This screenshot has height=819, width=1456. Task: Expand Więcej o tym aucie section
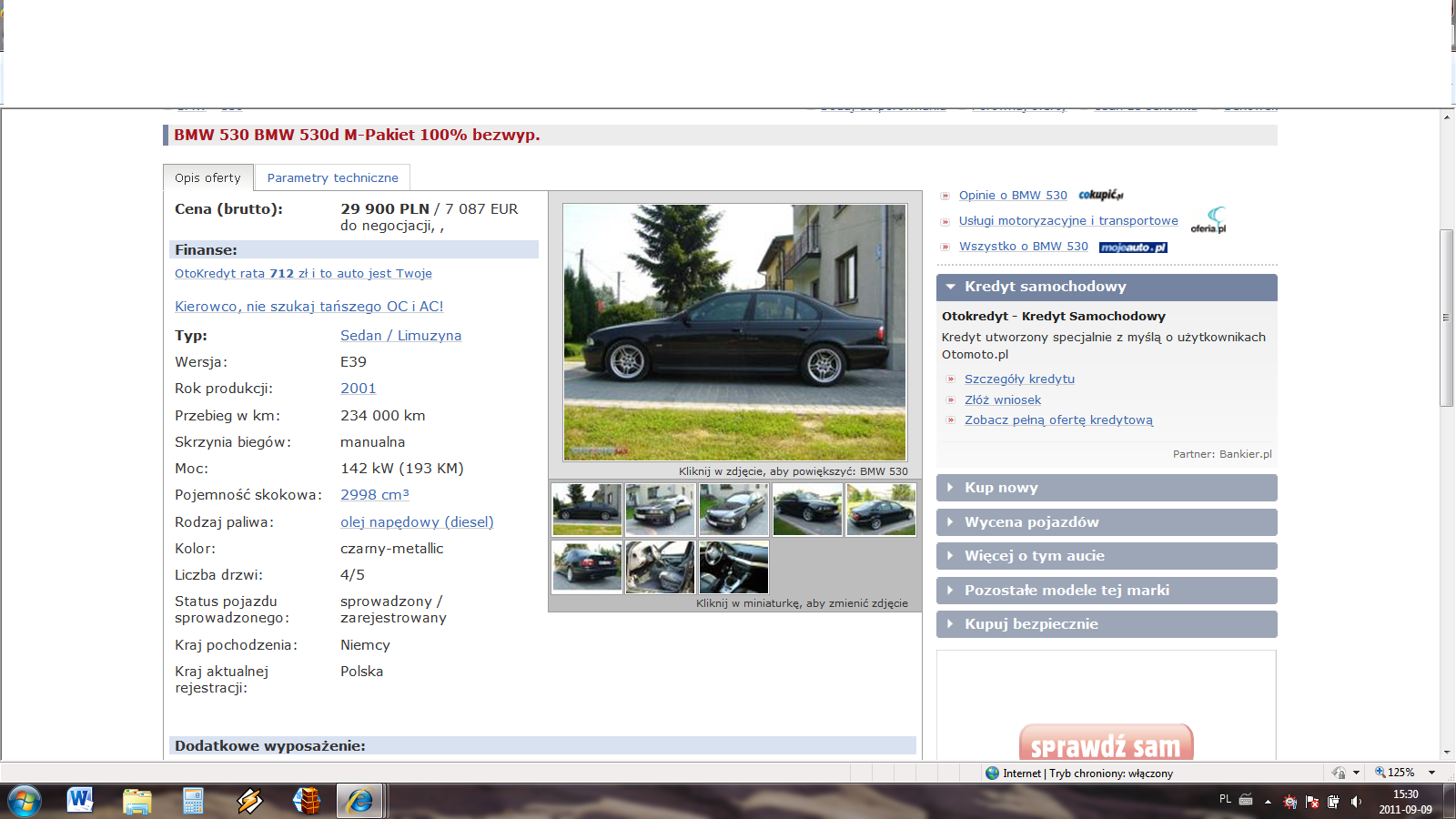1107,556
